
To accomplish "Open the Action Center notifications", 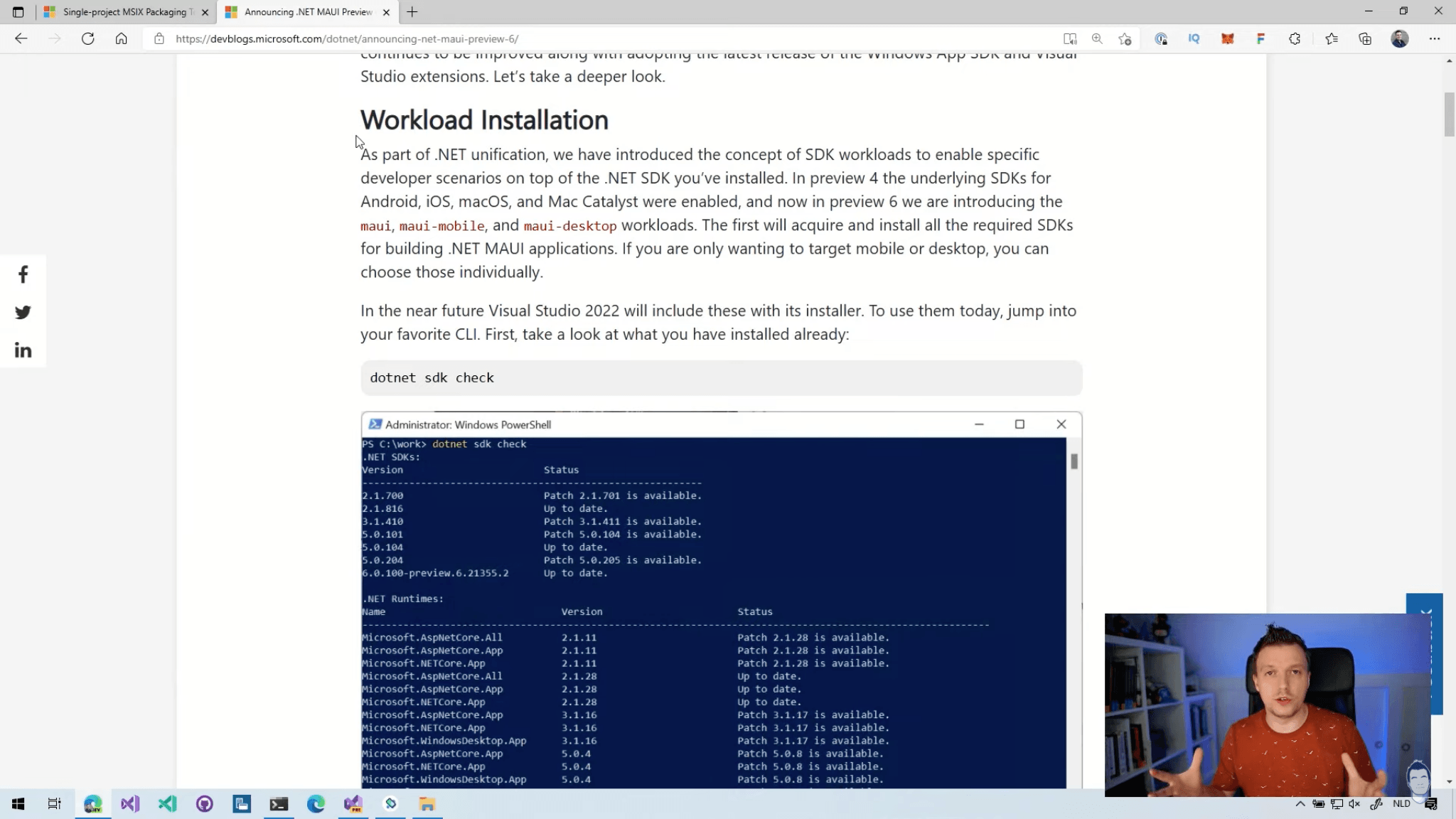I will coord(1431,804).
